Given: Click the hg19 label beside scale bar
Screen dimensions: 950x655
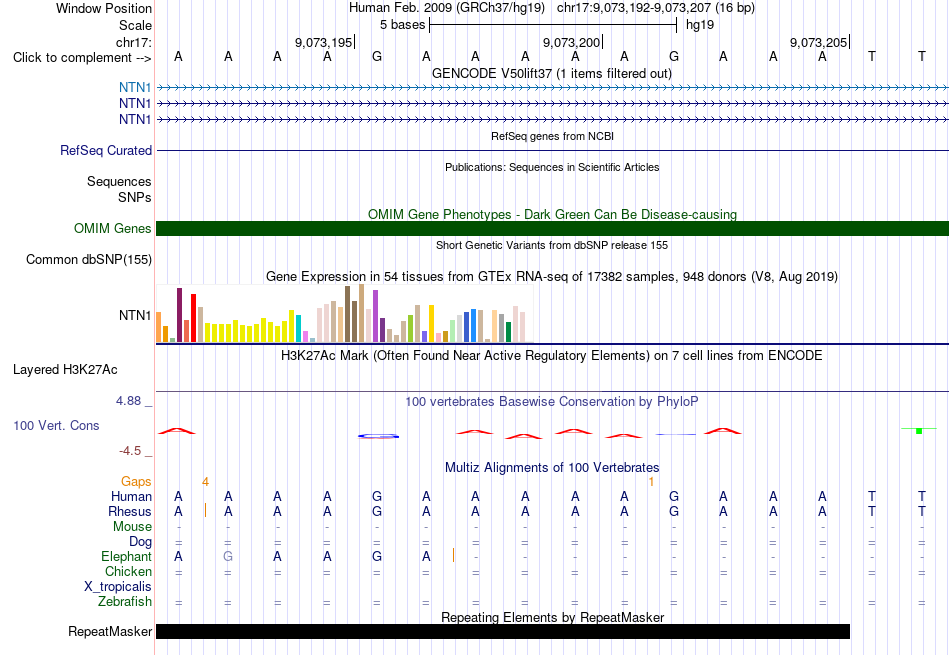Looking at the screenshot, I should click(700, 25).
